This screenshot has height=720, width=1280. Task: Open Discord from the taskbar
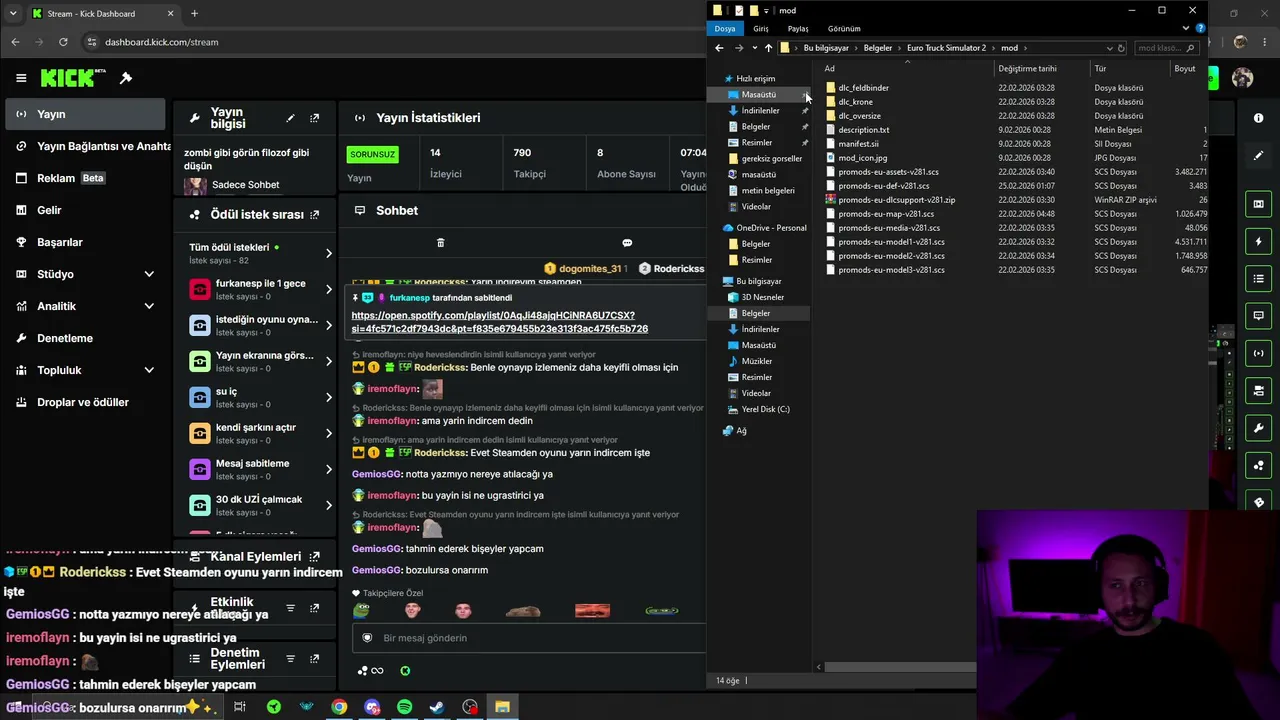point(372,707)
